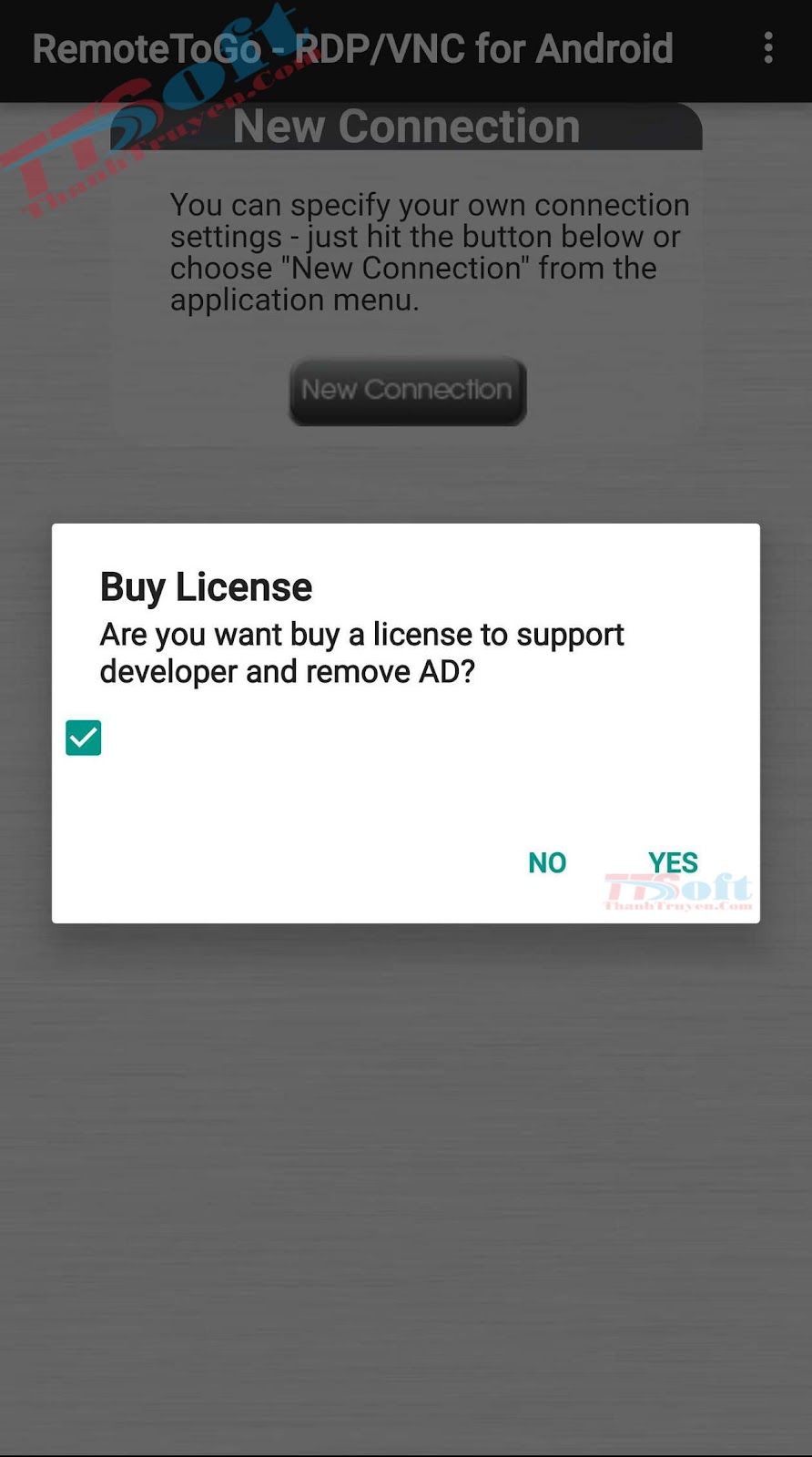Open the three-dot overflow menu
The height and width of the screenshot is (1457, 812).
coord(769,48)
